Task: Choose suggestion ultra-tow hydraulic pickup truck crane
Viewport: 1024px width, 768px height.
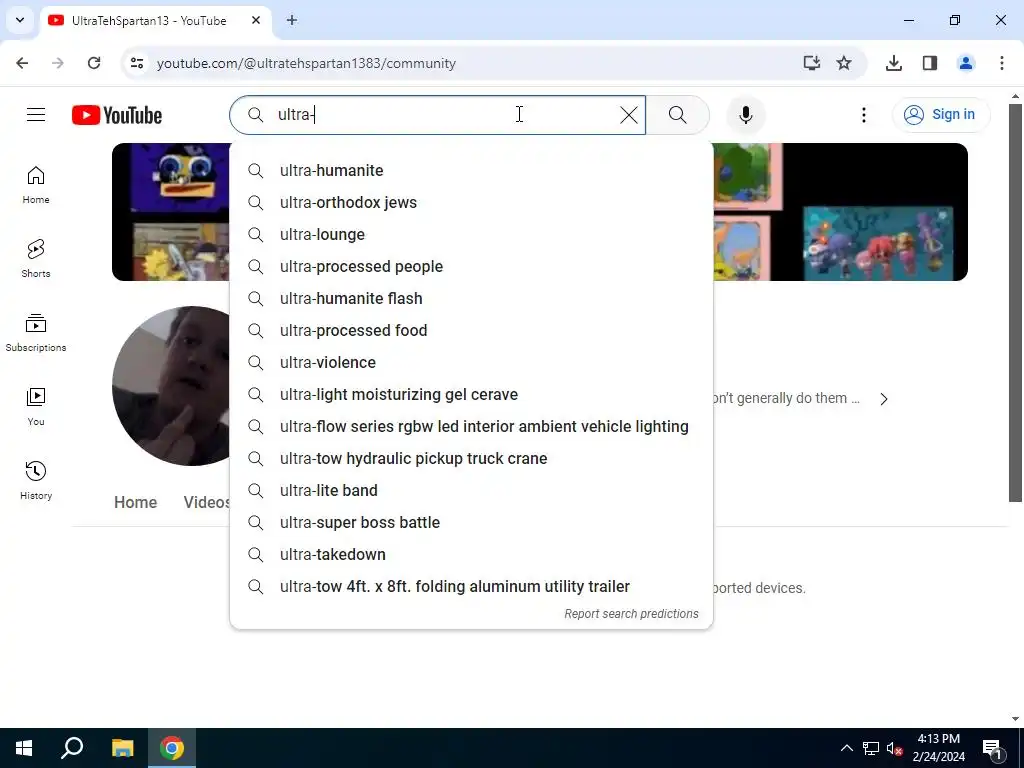Action: pos(472,458)
